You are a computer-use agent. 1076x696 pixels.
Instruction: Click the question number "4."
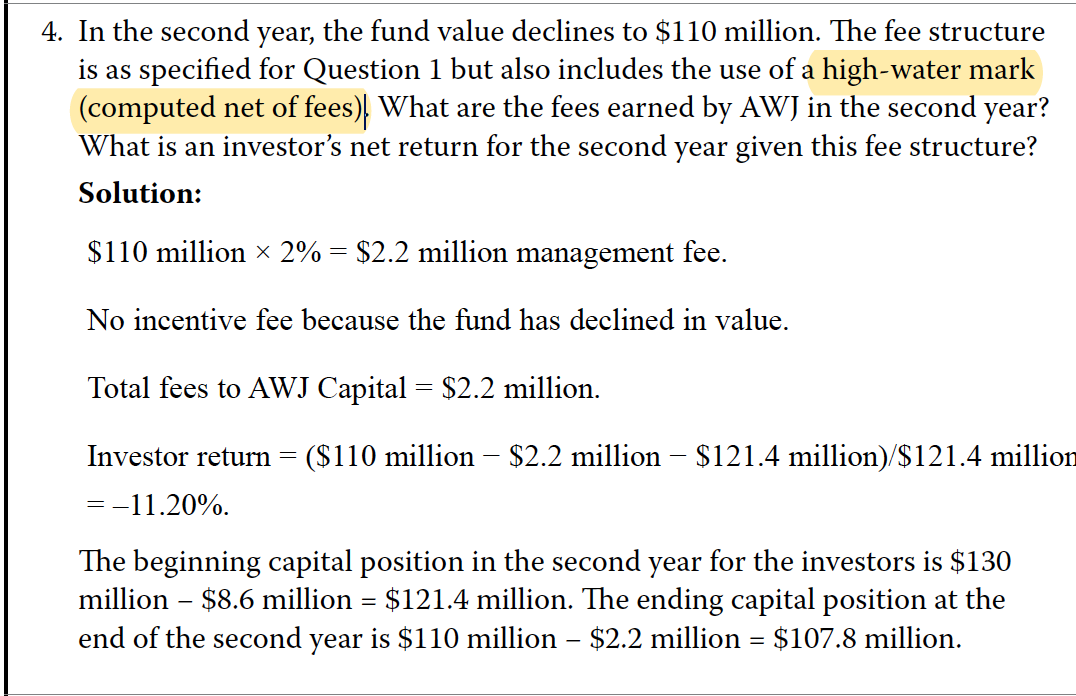click(53, 32)
